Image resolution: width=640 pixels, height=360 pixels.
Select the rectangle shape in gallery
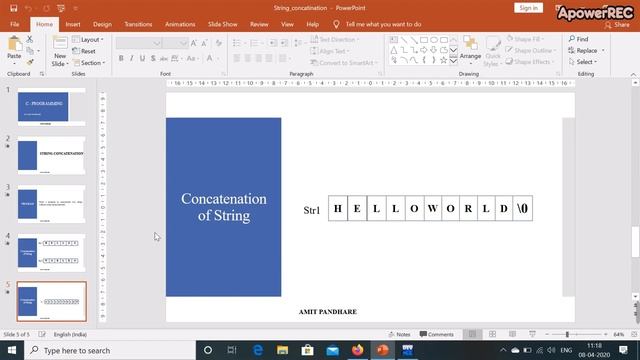click(x=424, y=40)
